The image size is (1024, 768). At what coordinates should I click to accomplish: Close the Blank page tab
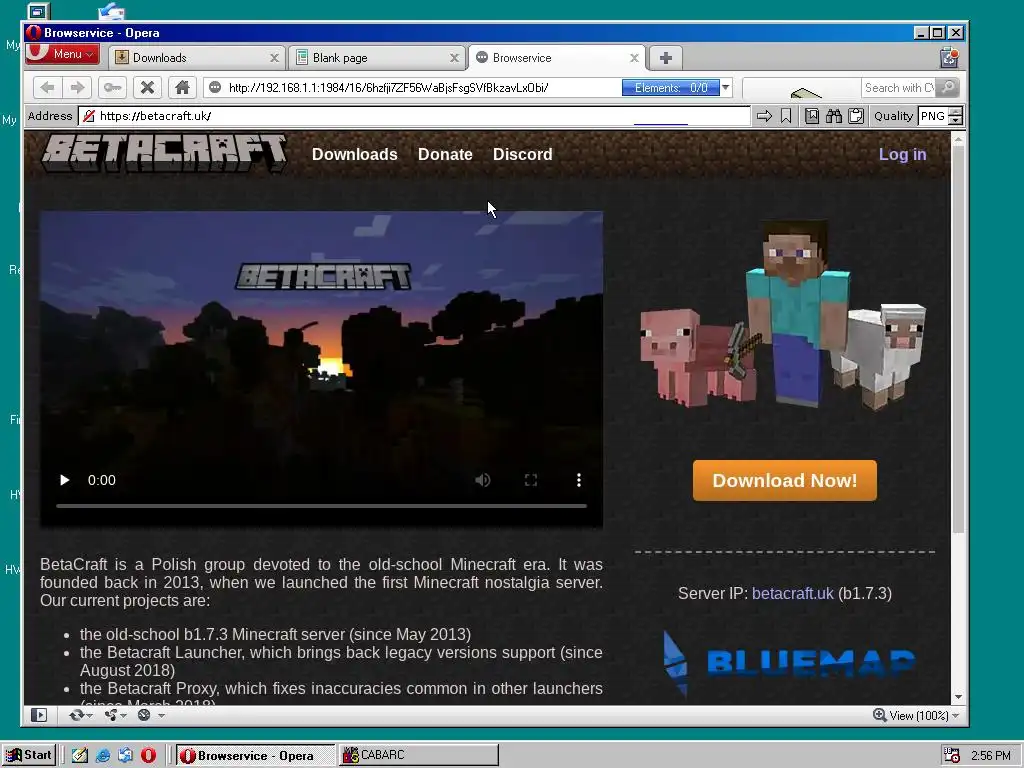454,58
